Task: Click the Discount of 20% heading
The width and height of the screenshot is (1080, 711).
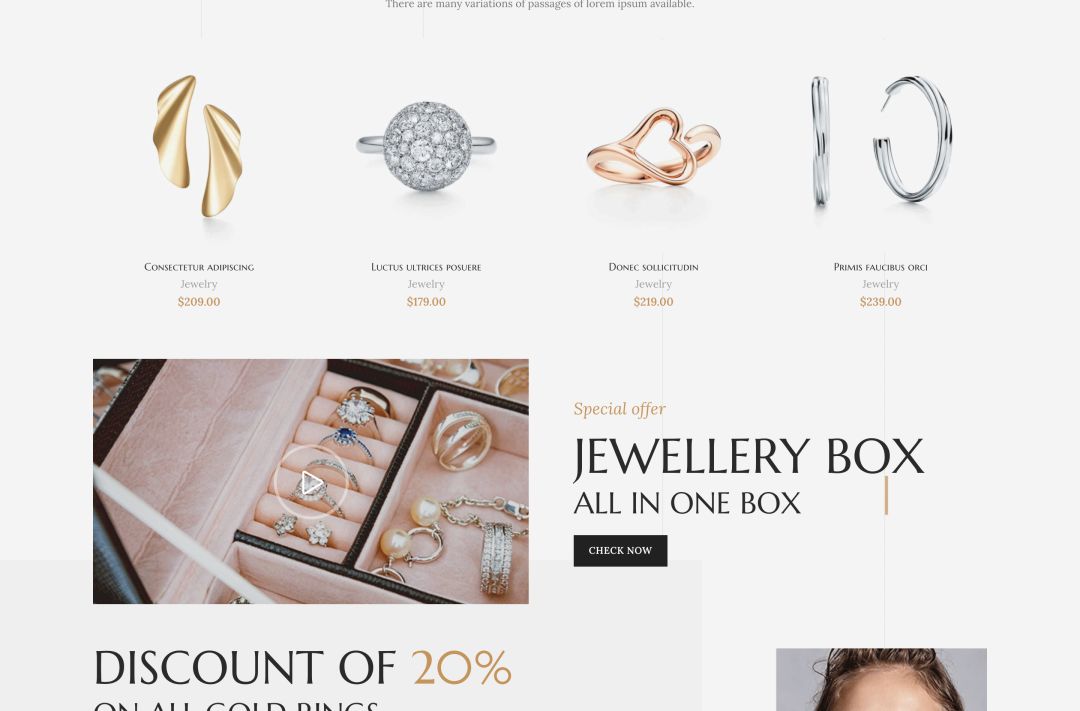Action: point(302,668)
